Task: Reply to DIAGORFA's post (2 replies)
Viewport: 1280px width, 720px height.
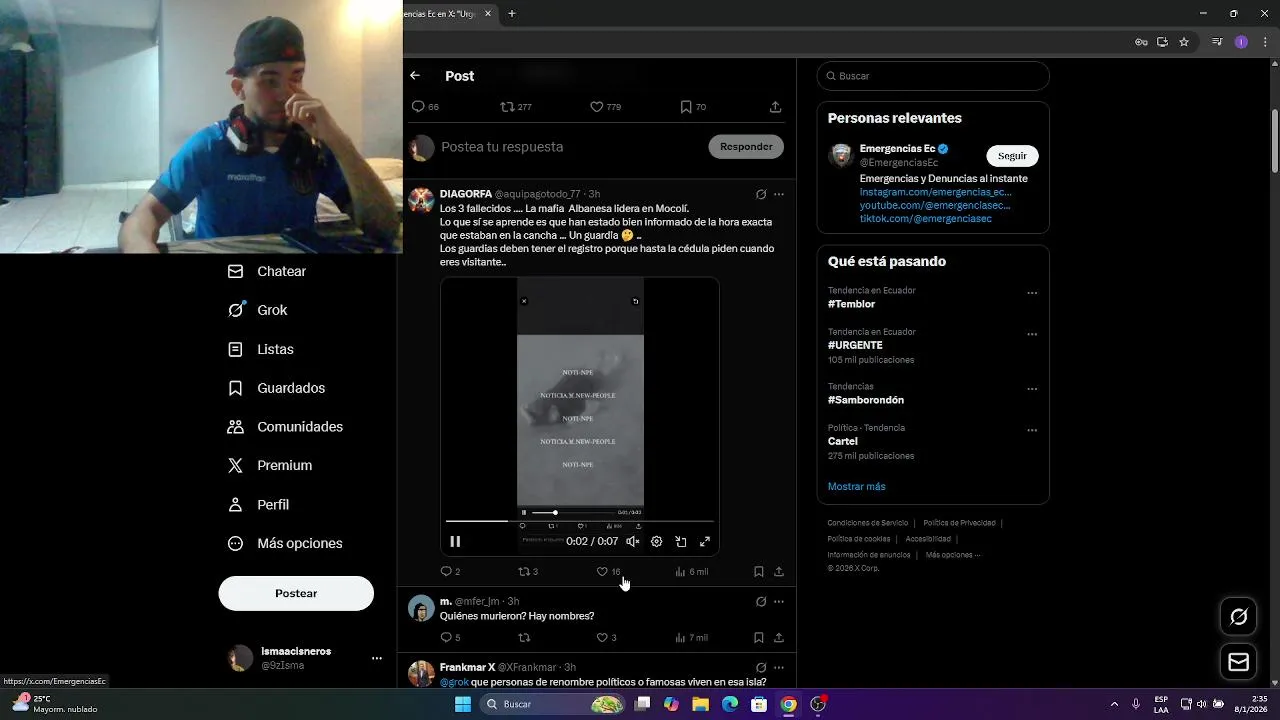Action: pos(450,572)
